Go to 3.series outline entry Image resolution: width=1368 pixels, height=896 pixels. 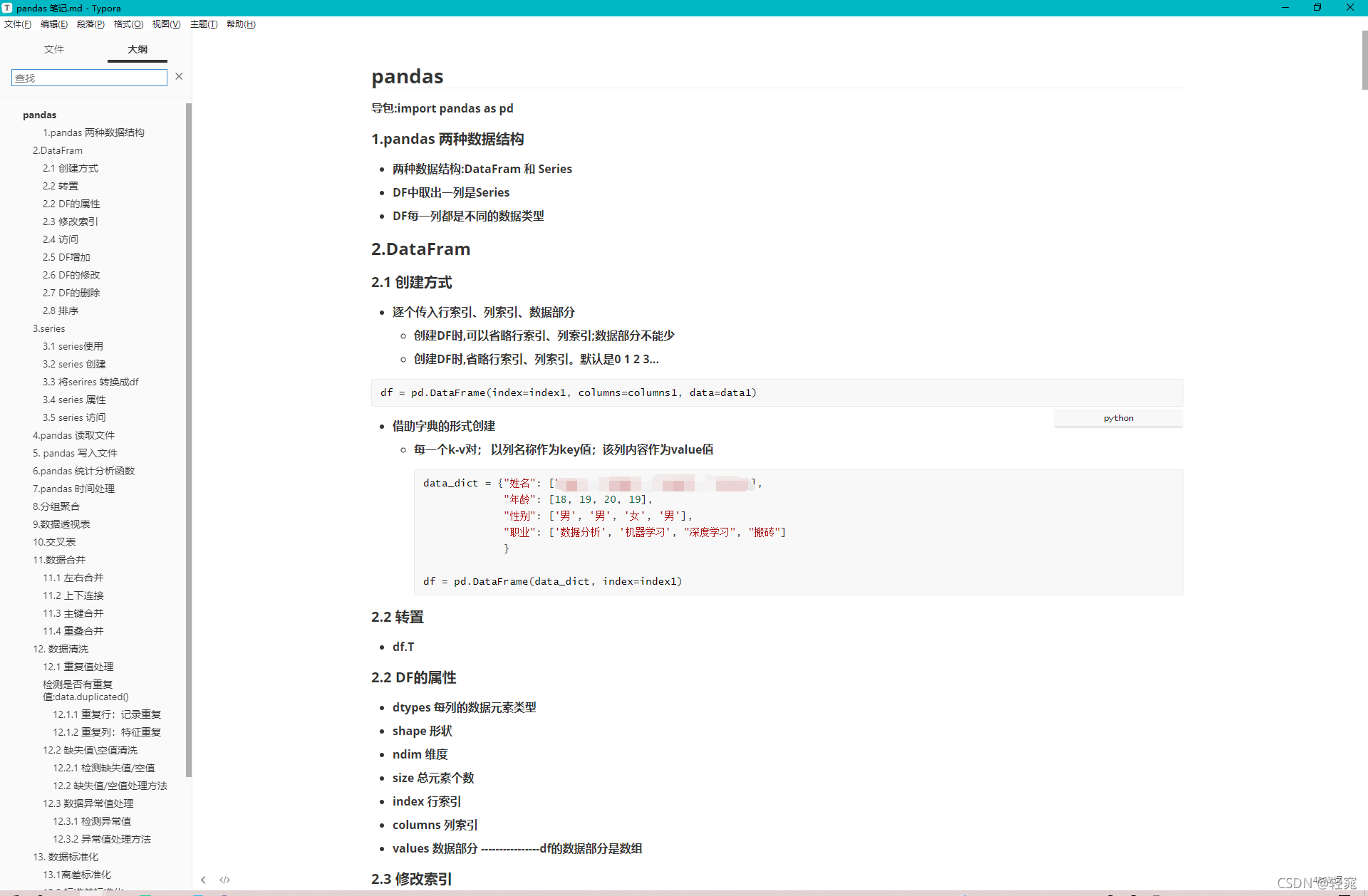click(48, 328)
